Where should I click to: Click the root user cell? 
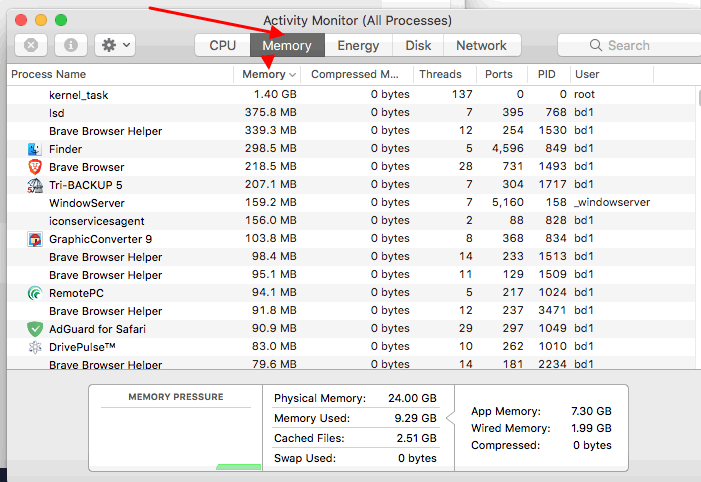[x=584, y=94]
